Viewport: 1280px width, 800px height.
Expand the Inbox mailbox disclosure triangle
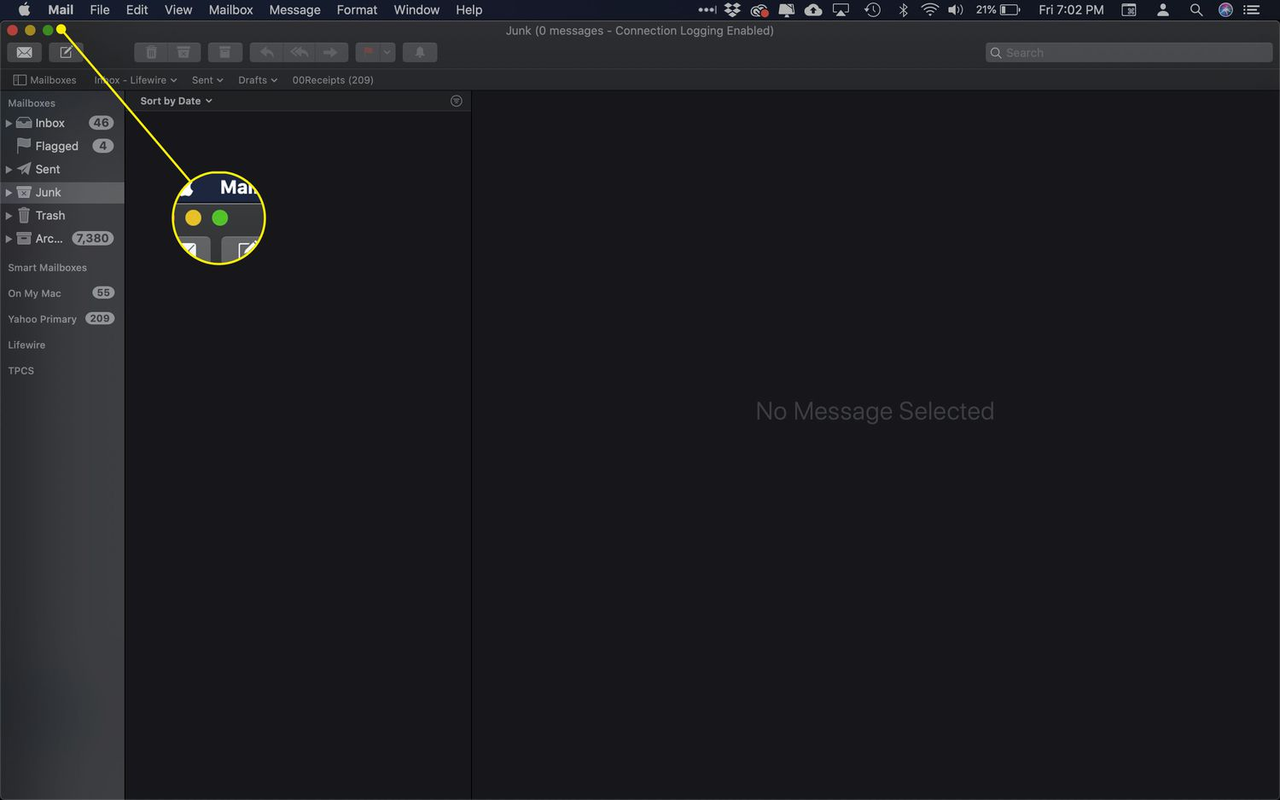click(8, 122)
